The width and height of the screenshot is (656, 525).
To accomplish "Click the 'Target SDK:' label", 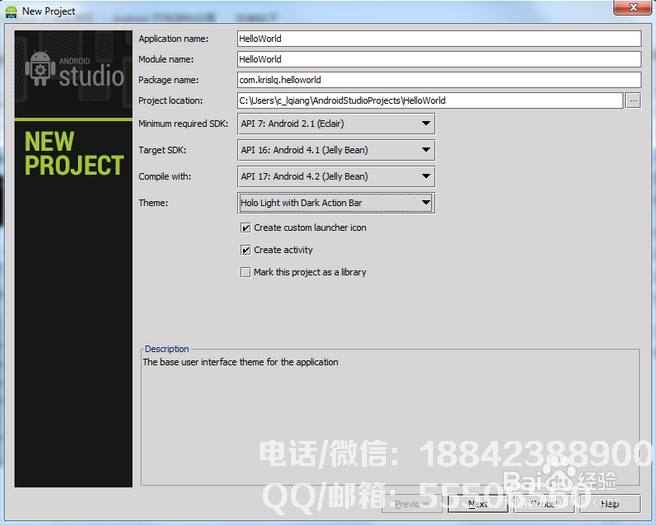I will [162, 150].
